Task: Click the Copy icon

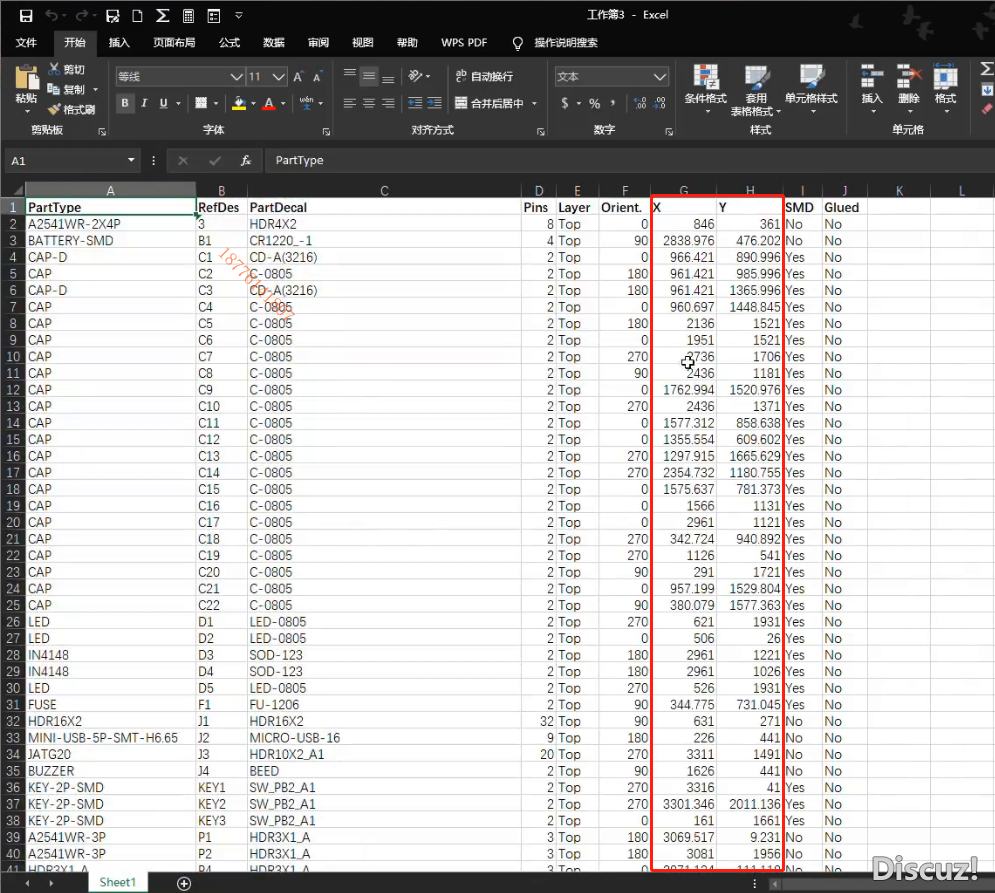Action: (x=53, y=89)
